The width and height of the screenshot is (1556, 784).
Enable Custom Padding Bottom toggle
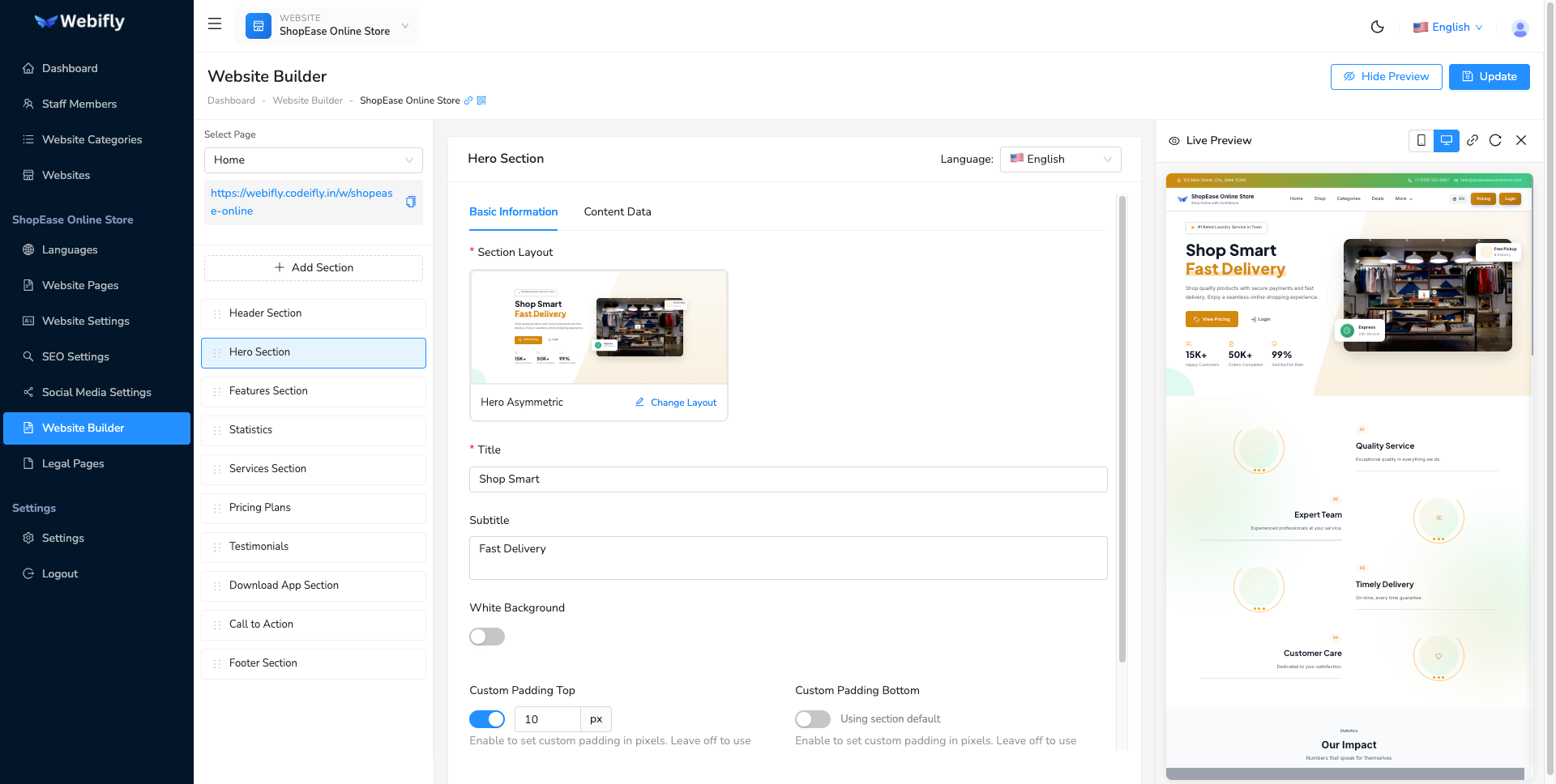coord(812,718)
